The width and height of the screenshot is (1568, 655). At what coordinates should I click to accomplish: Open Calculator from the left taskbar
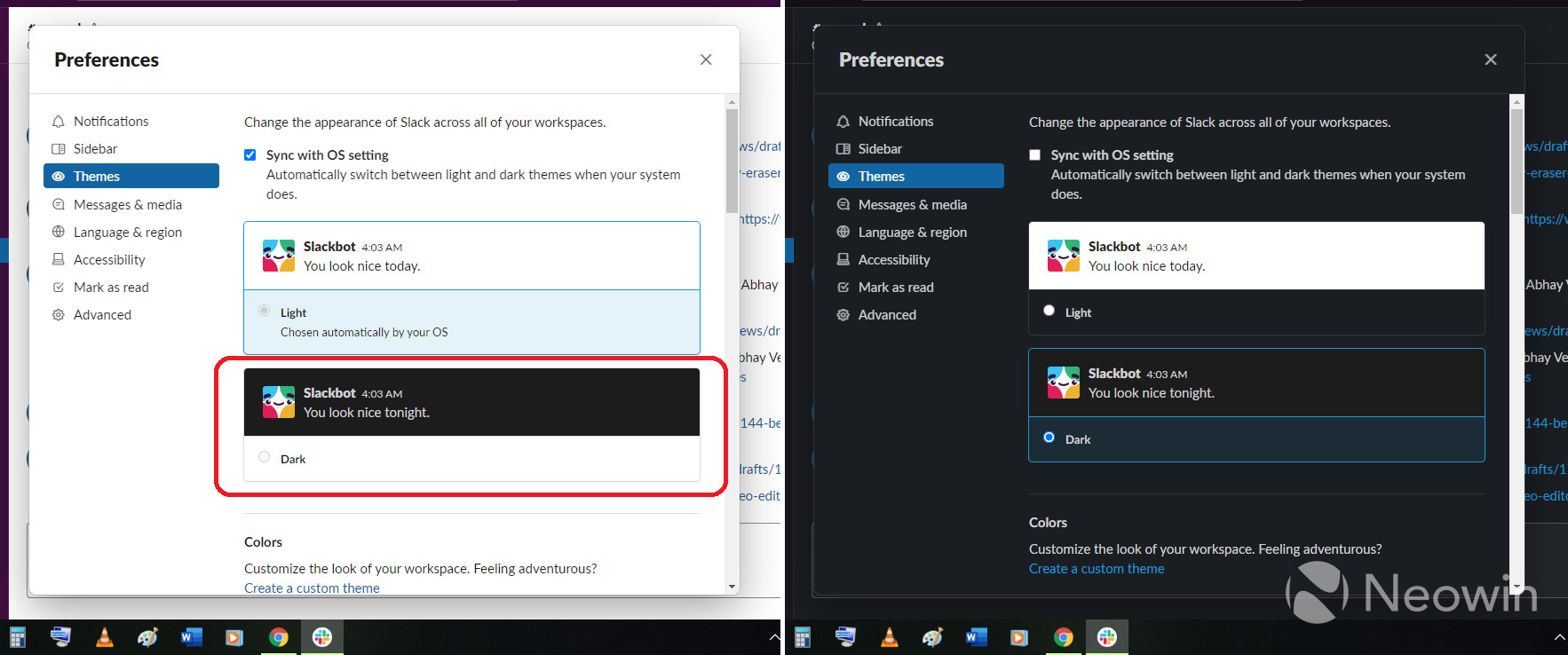[x=17, y=637]
